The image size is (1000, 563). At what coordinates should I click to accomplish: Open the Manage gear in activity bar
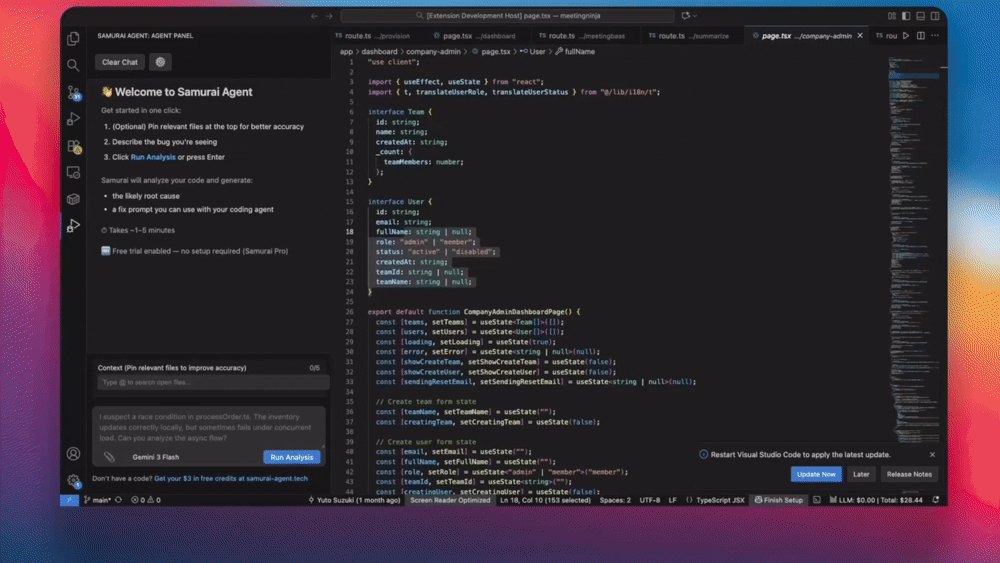coord(73,480)
